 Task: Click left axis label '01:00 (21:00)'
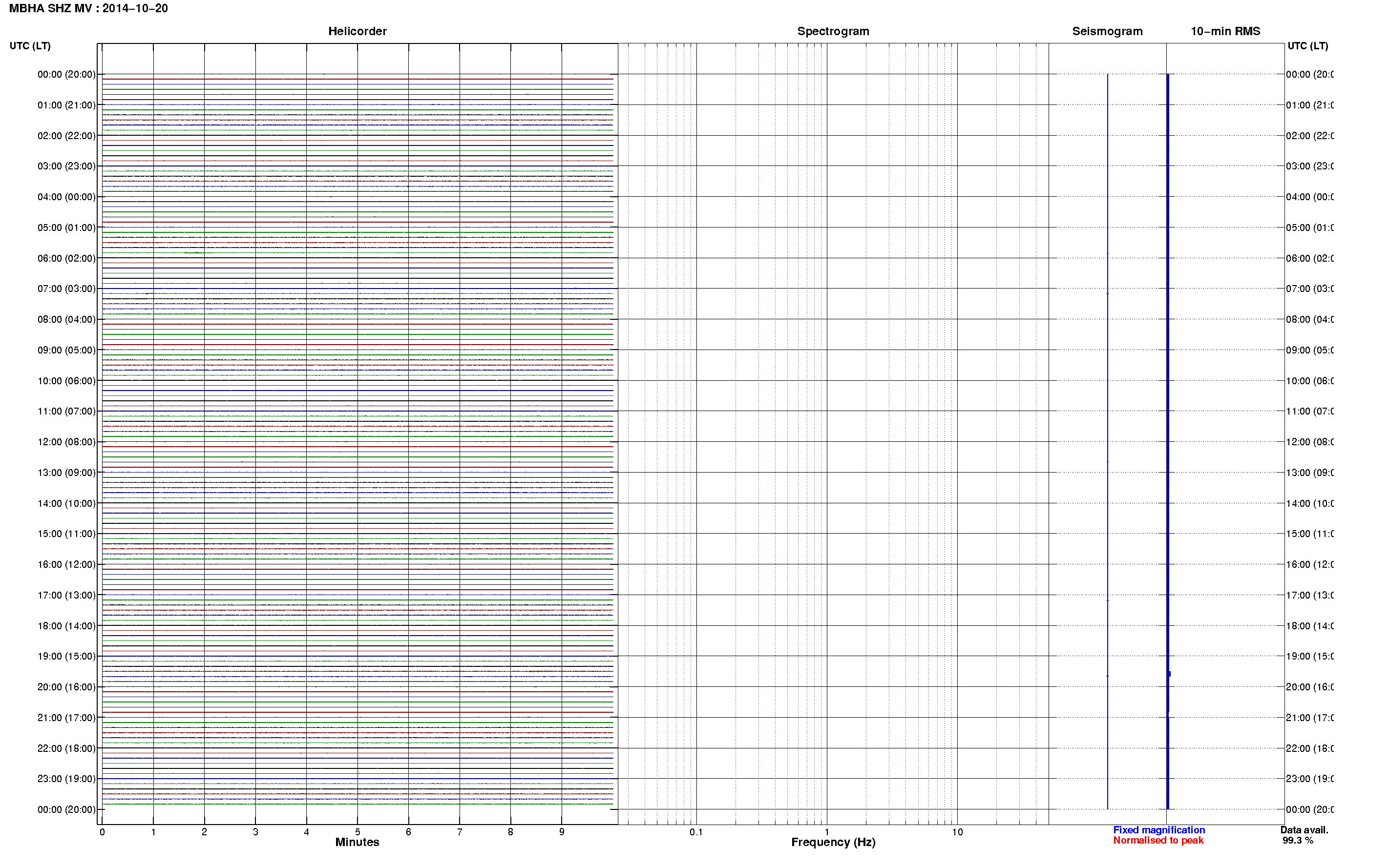[66, 105]
